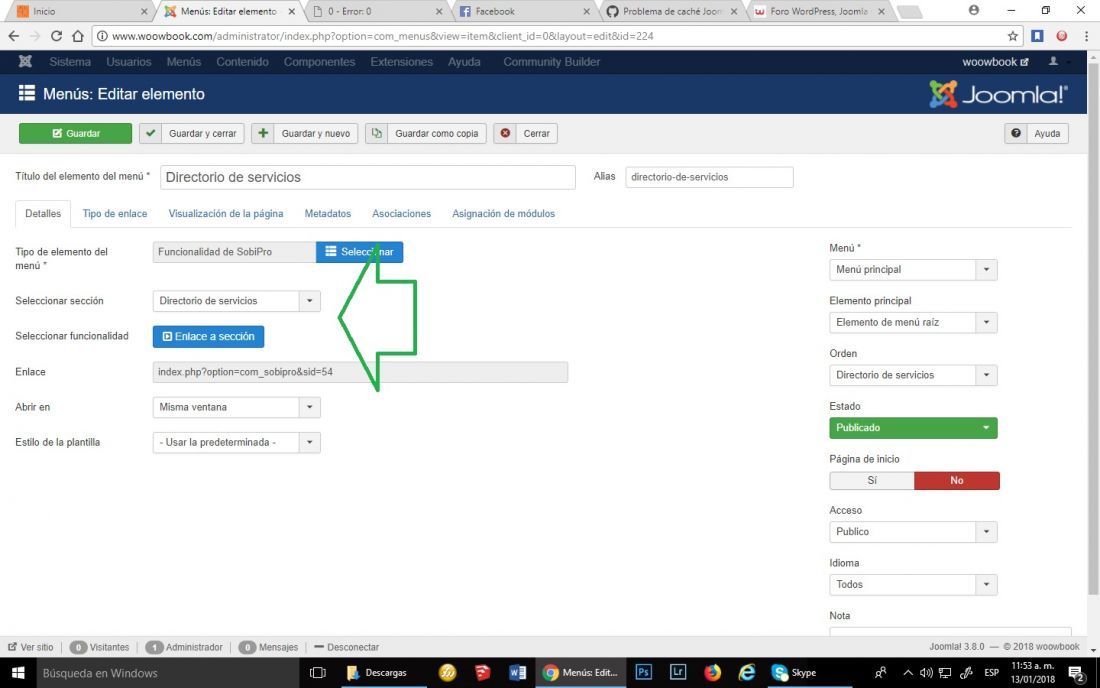This screenshot has height=688, width=1100.
Task: Switch to the Tipo de enlace tab
Action: (115, 213)
